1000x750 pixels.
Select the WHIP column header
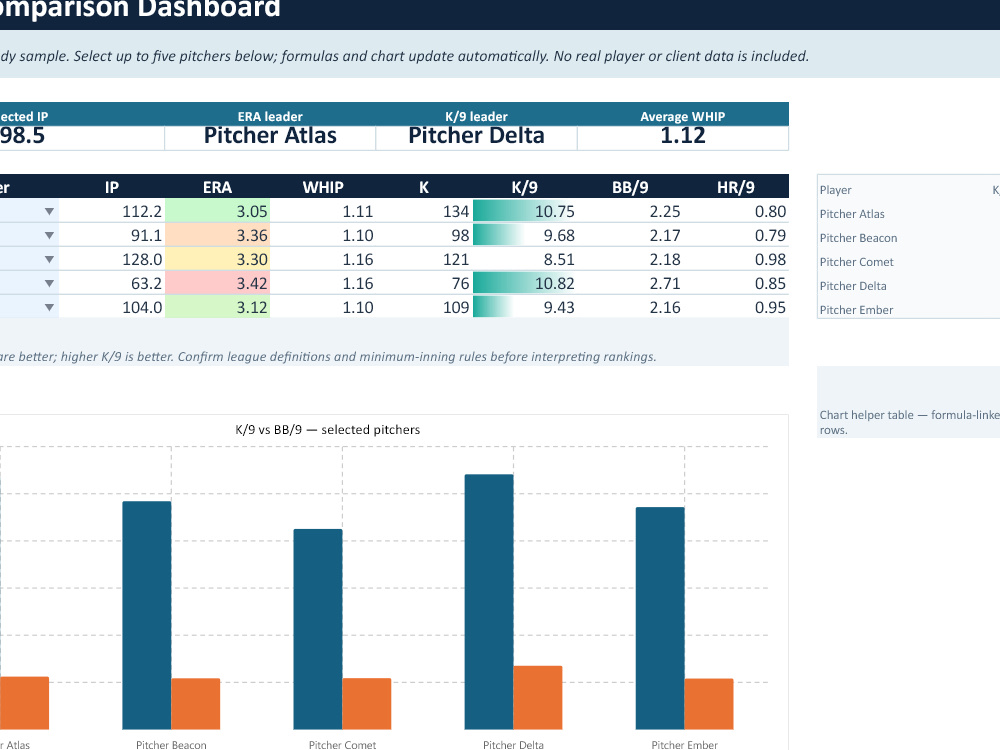pyautogui.click(x=323, y=187)
